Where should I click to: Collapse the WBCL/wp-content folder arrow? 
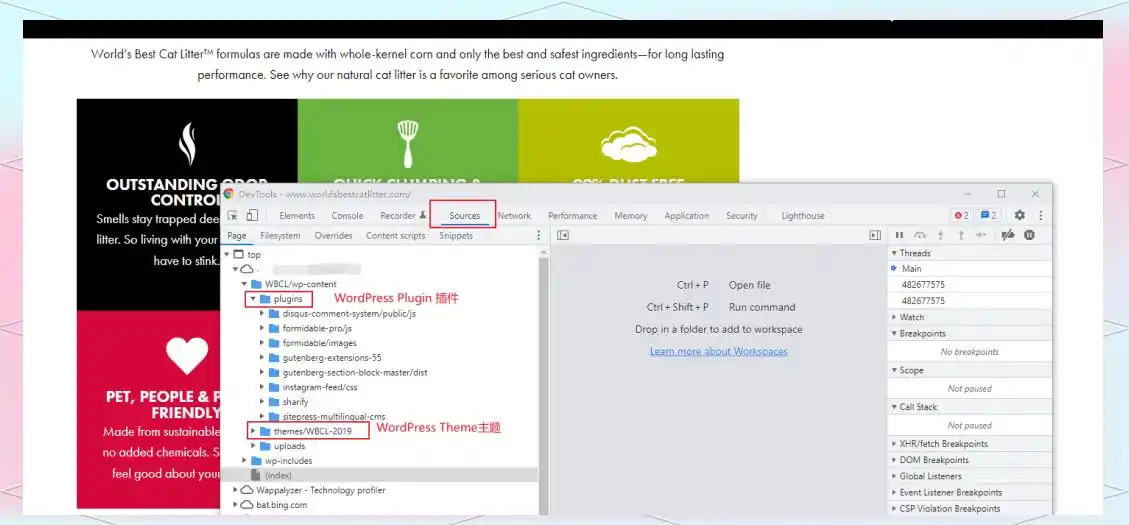pos(245,284)
